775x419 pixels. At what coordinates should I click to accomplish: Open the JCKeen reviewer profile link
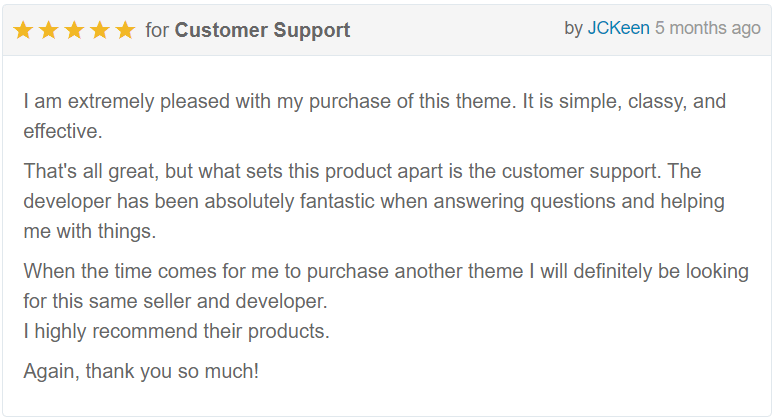click(618, 28)
